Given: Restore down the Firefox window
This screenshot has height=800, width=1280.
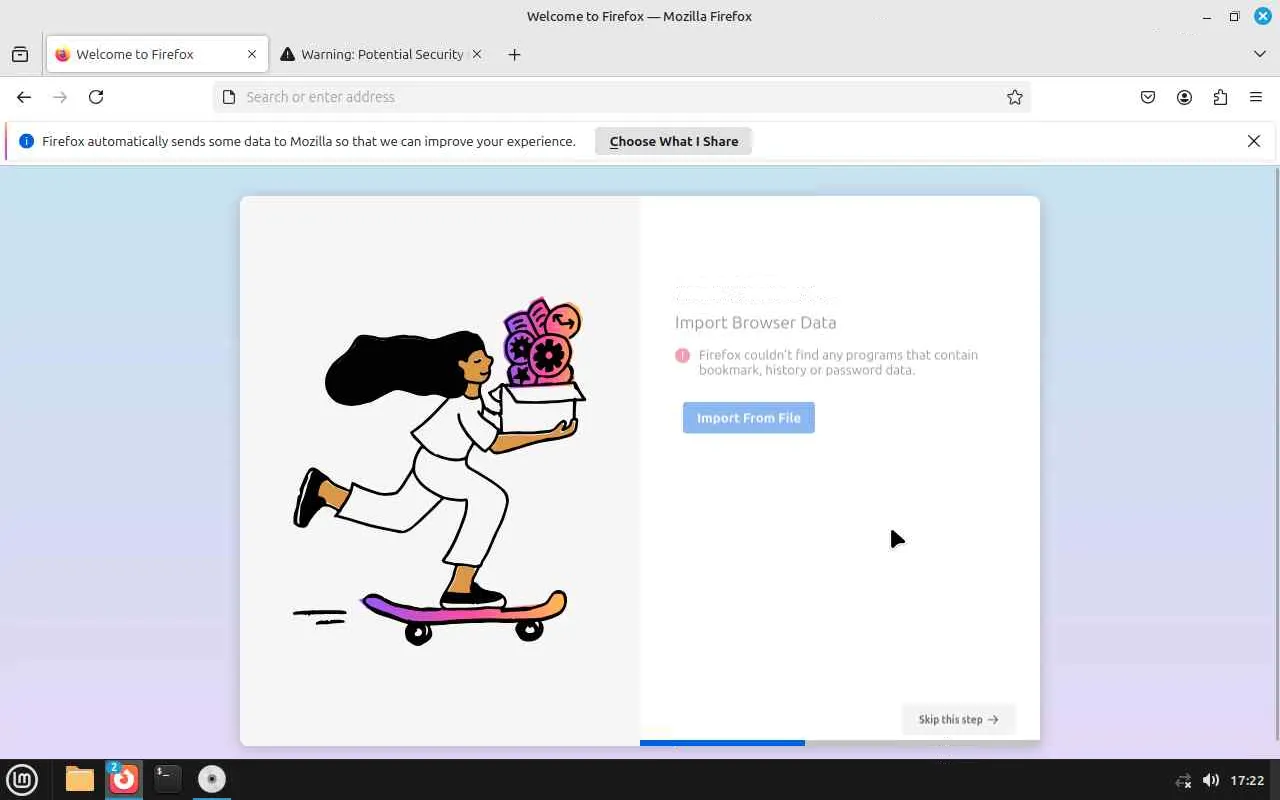Looking at the screenshot, I should (1235, 16).
